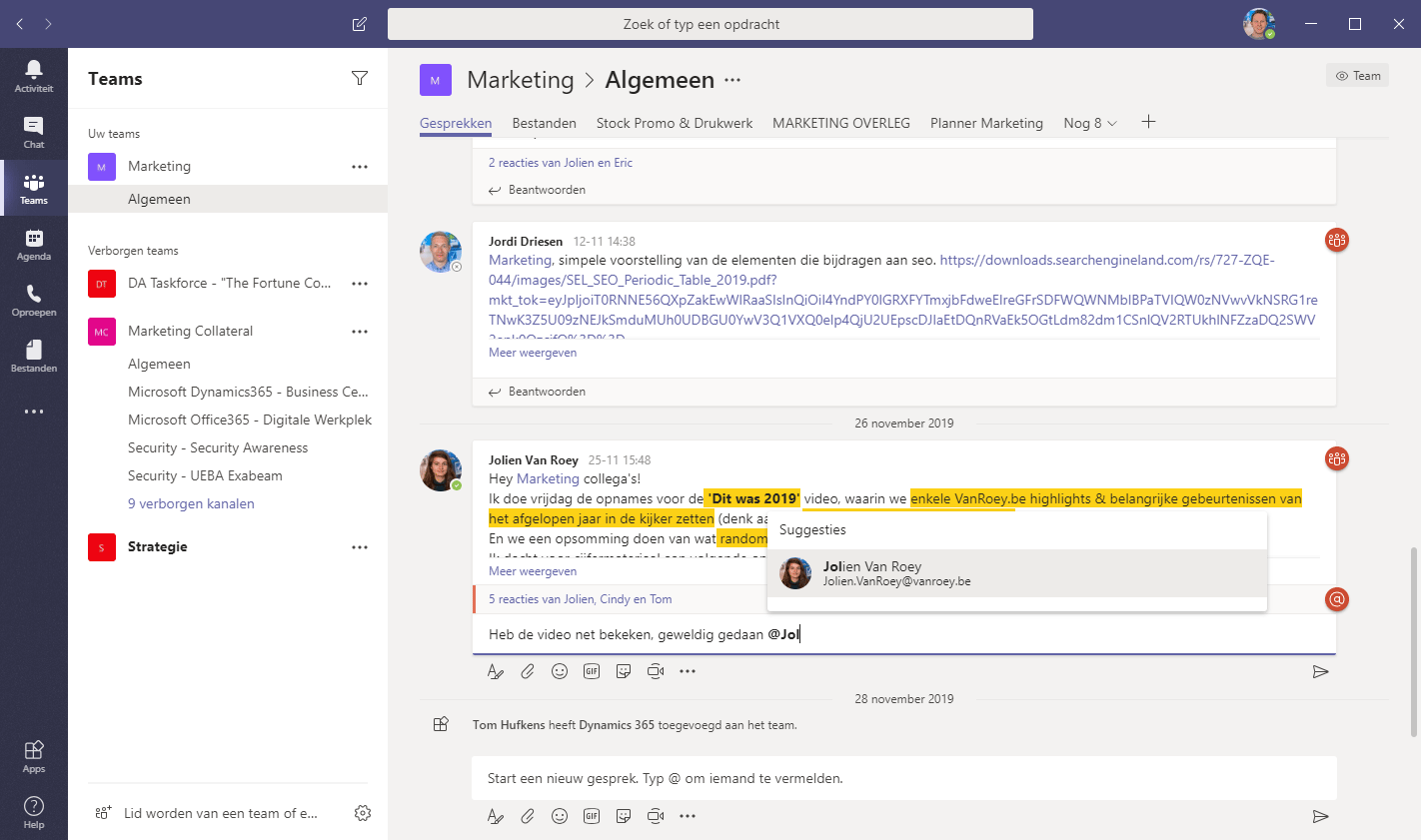Attach a file in the reply box

(528, 671)
